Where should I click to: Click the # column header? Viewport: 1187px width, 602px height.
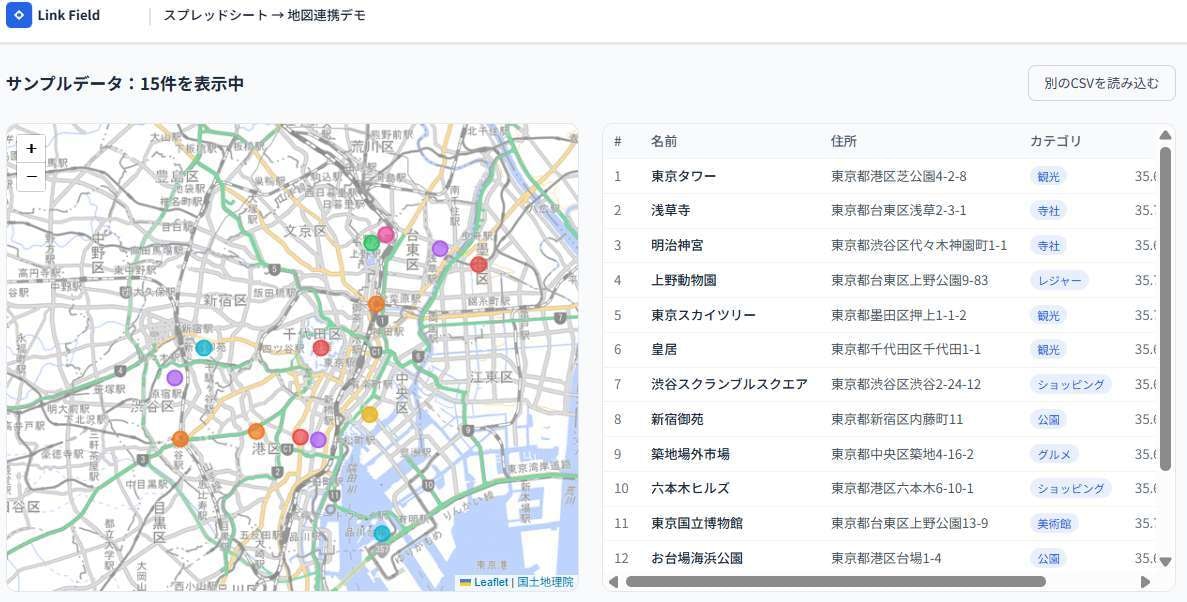pyautogui.click(x=618, y=142)
